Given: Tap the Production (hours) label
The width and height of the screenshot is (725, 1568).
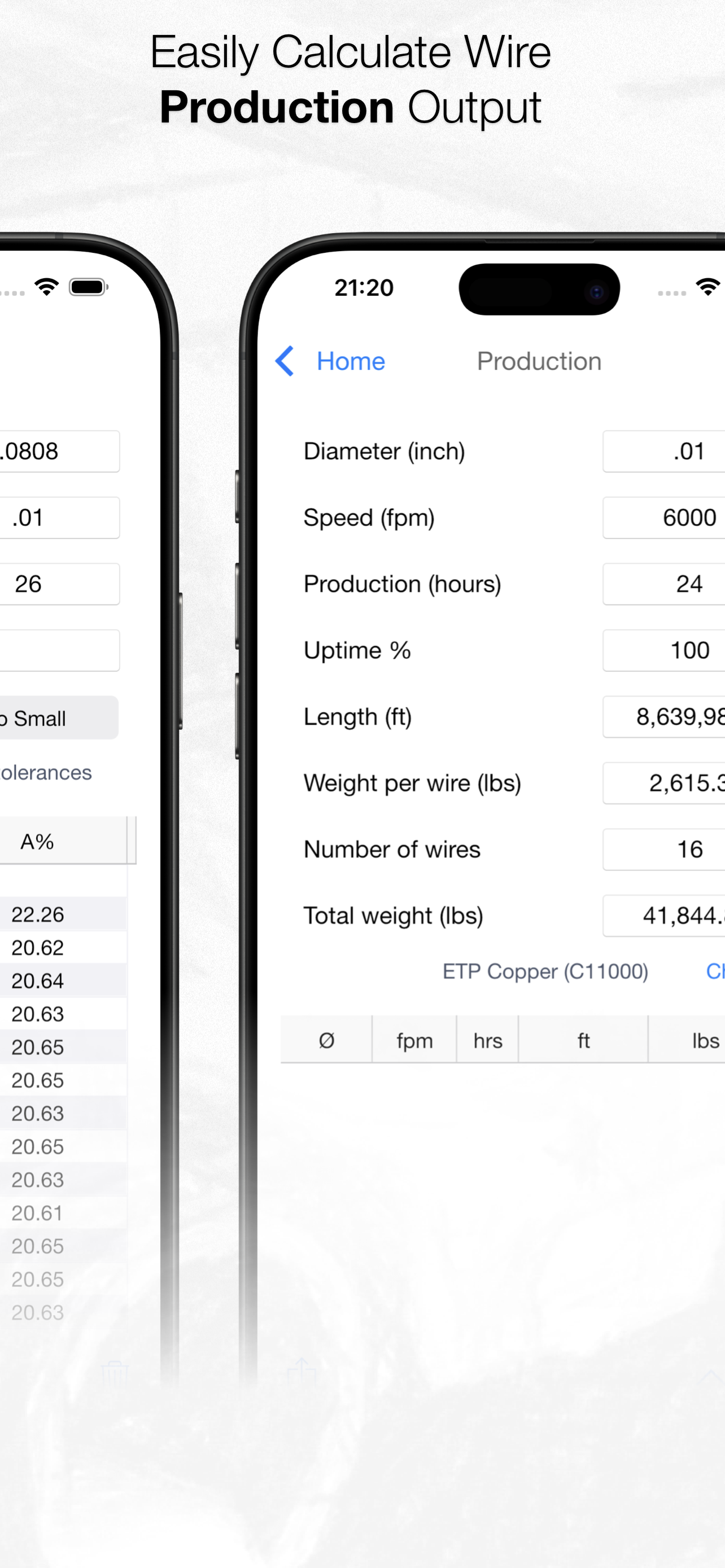Looking at the screenshot, I should pyautogui.click(x=403, y=584).
